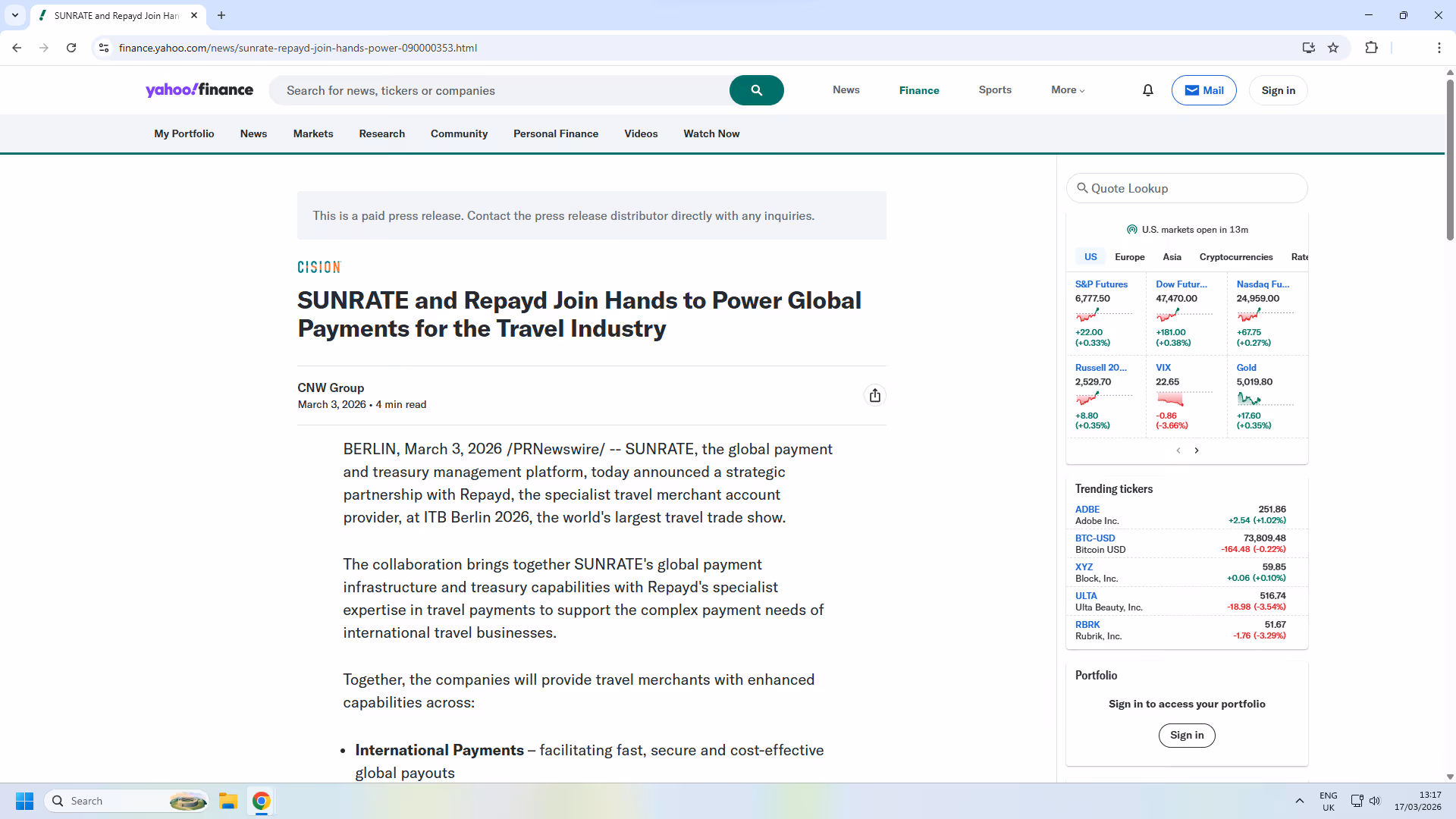Select the Europe markets tab
The width and height of the screenshot is (1456, 819).
1130,257
